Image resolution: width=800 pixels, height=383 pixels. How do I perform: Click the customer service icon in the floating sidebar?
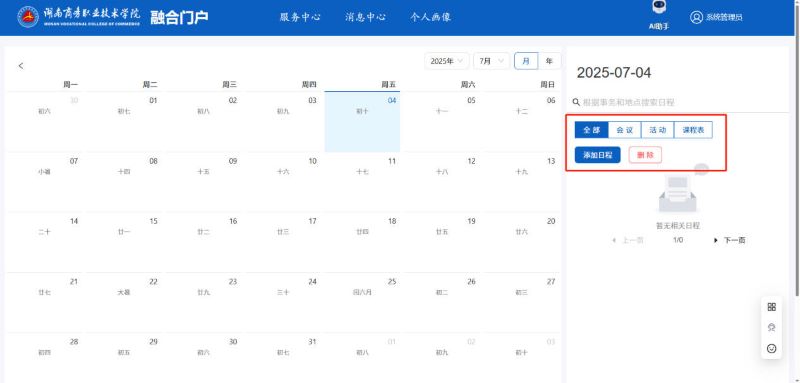point(771,327)
